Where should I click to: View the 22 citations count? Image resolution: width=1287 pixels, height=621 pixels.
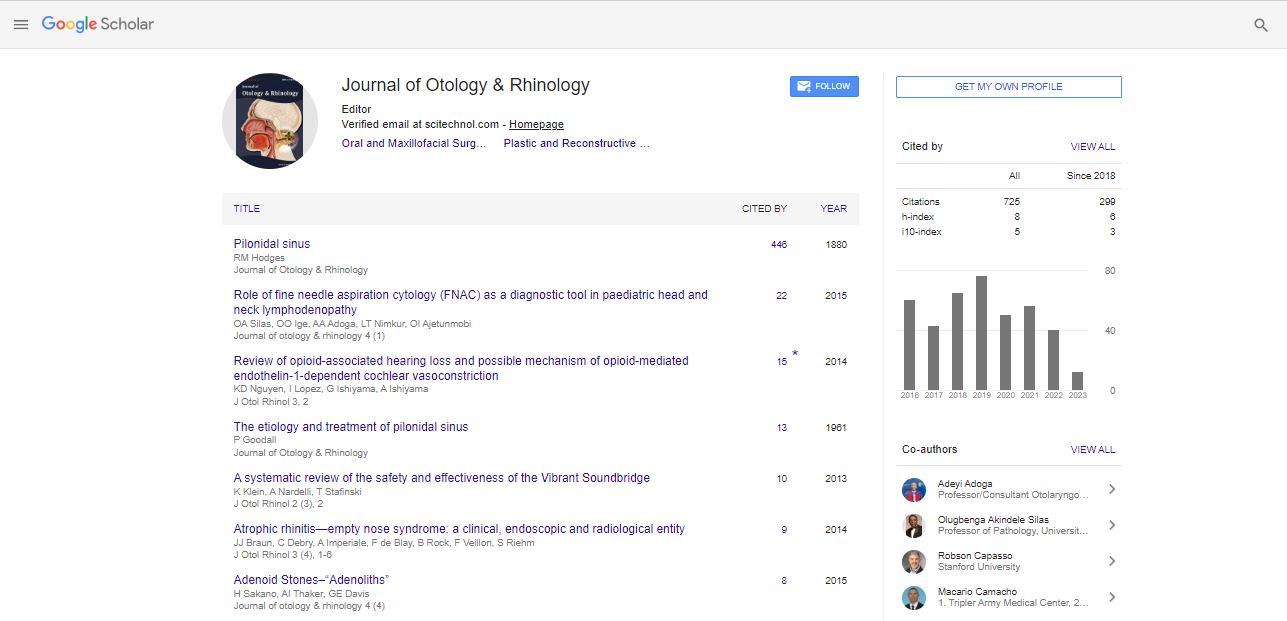(782, 296)
